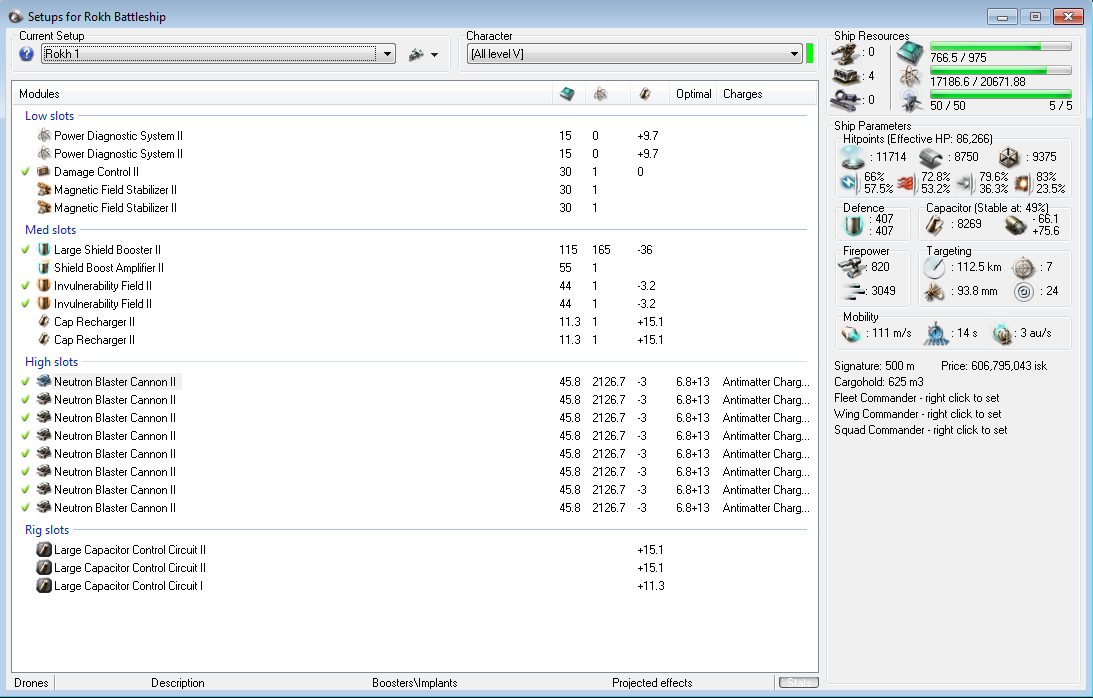Toggle the second Neutron Blaster Cannon II checkmark

26,400
